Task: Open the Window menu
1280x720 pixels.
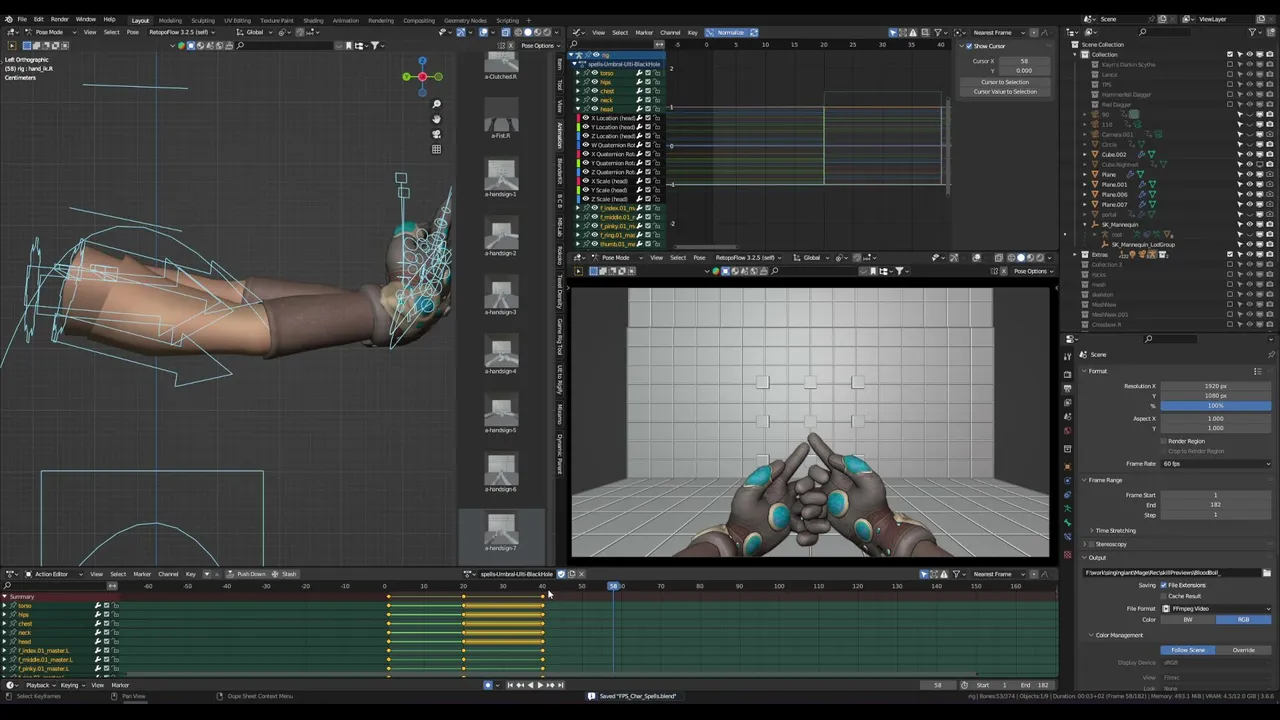Action: click(x=86, y=19)
